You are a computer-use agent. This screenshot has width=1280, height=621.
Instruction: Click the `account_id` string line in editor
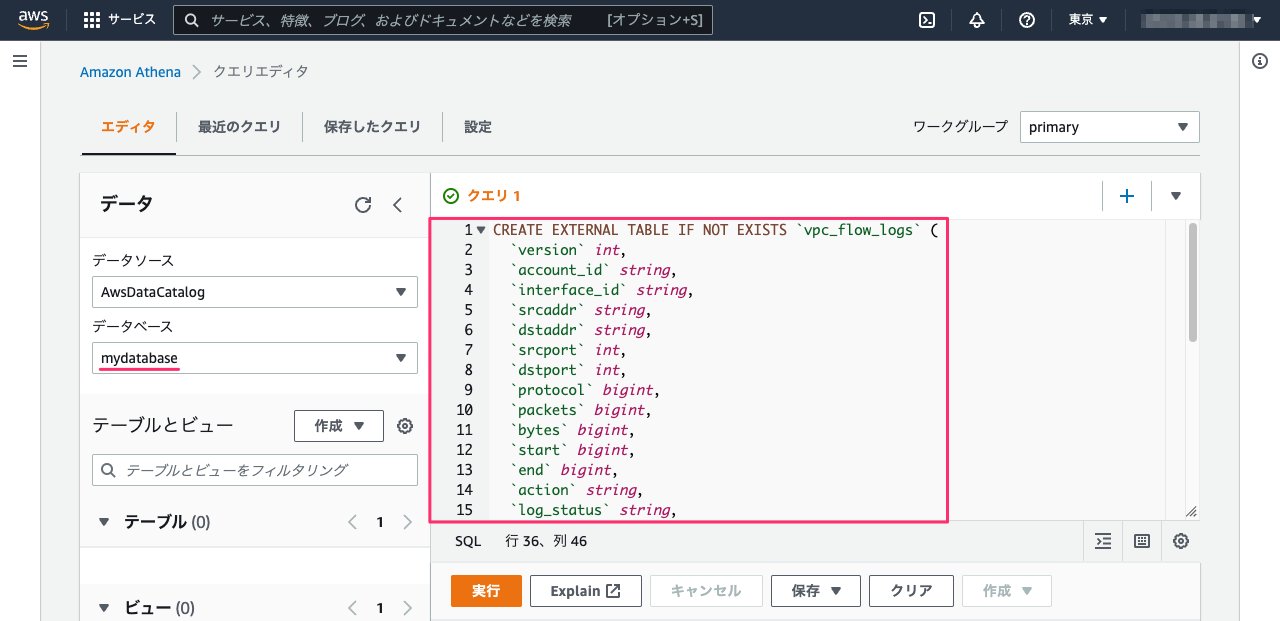click(x=593, y=270)
